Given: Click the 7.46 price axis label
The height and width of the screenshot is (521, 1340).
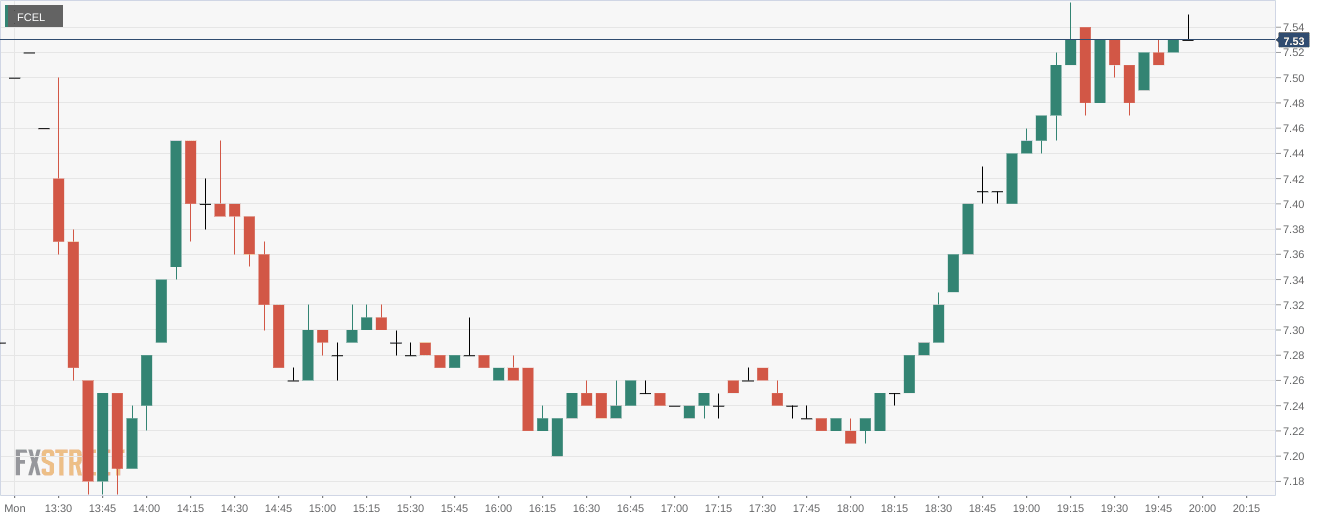Looking at the screenshot, I should 1293,129.
